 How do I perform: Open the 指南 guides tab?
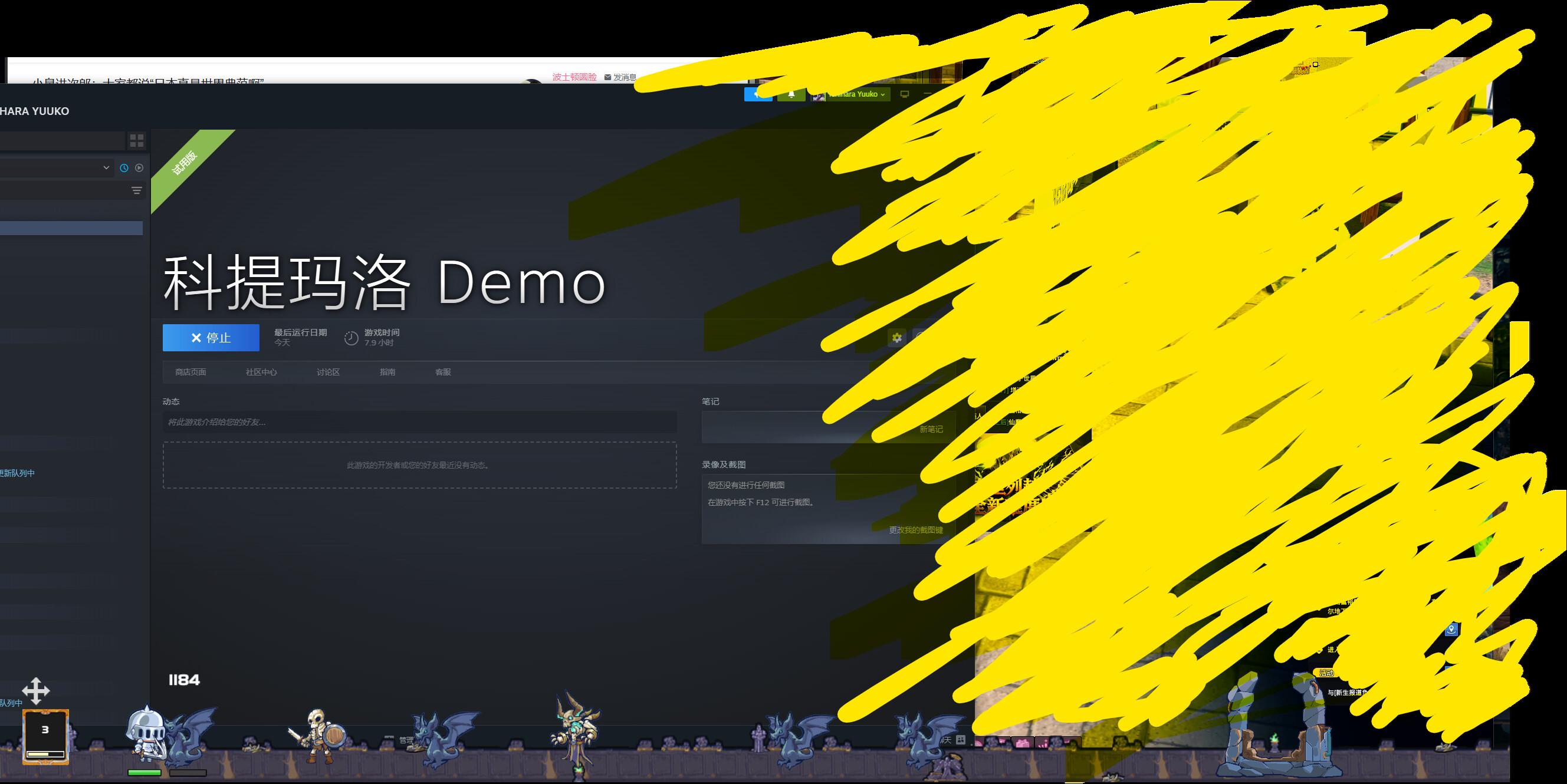(x=387, y=372)
